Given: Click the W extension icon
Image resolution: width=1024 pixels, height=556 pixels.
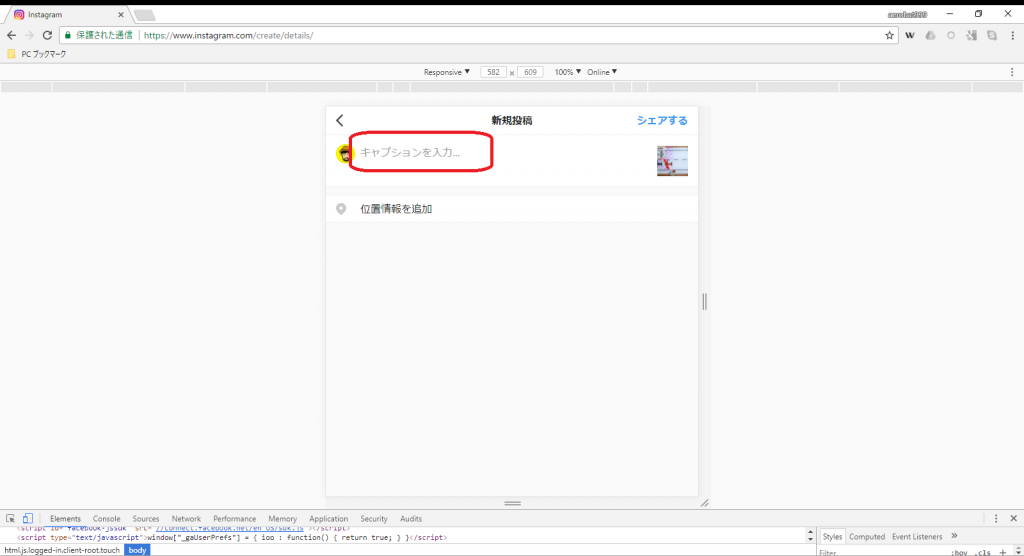Looking at the screenshot, I should (x=910, y=35).
